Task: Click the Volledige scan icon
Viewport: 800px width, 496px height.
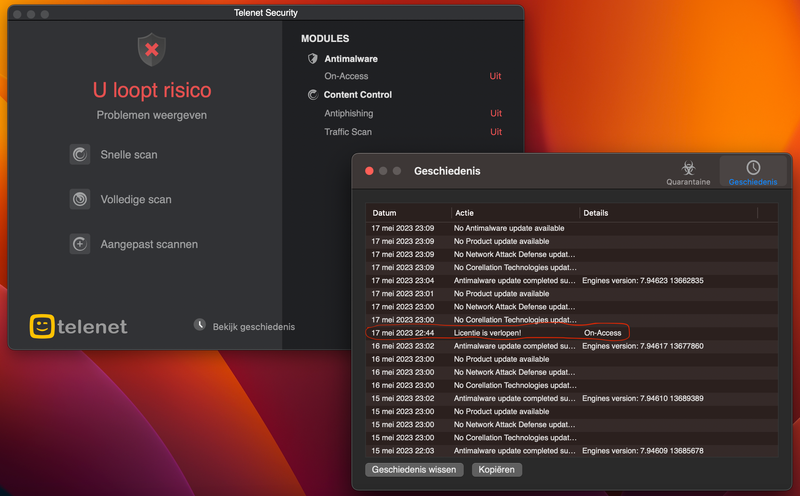Action: click(80, 199)
